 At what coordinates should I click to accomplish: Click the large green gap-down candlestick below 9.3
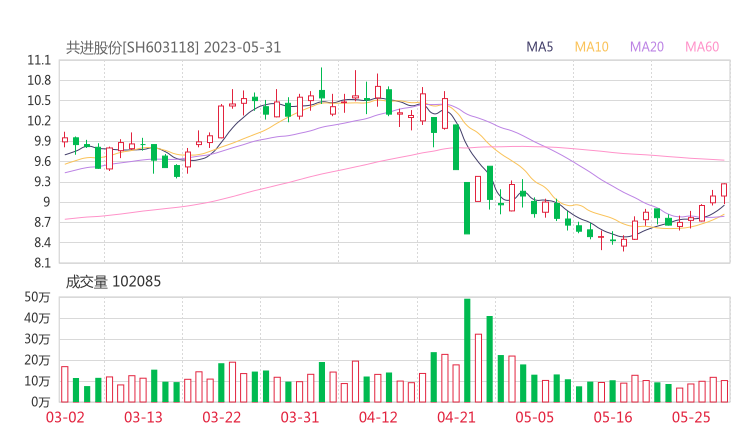coord(467,208)
